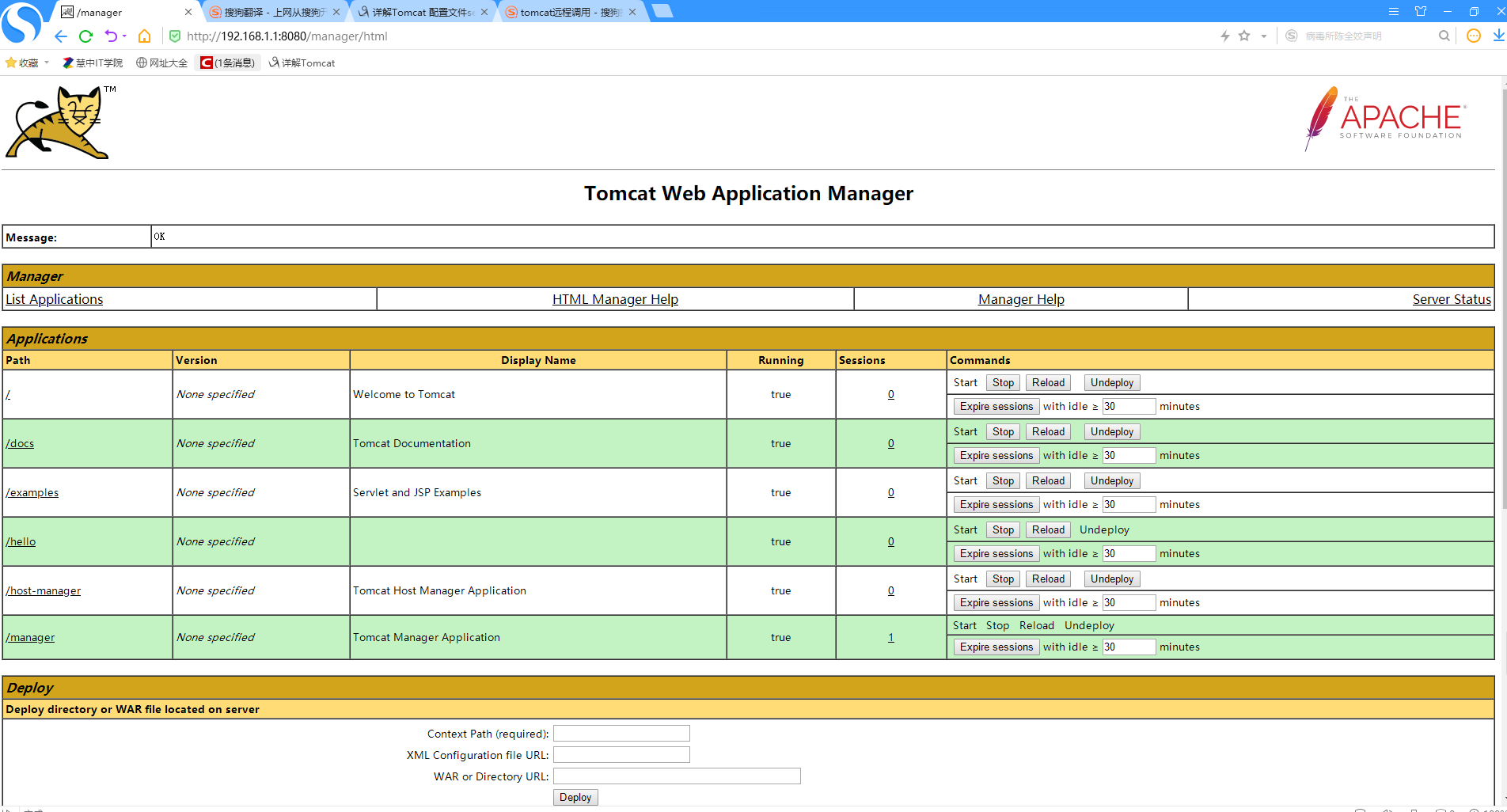Click Expire sessions for the /hello application

(x=996, y=553)
